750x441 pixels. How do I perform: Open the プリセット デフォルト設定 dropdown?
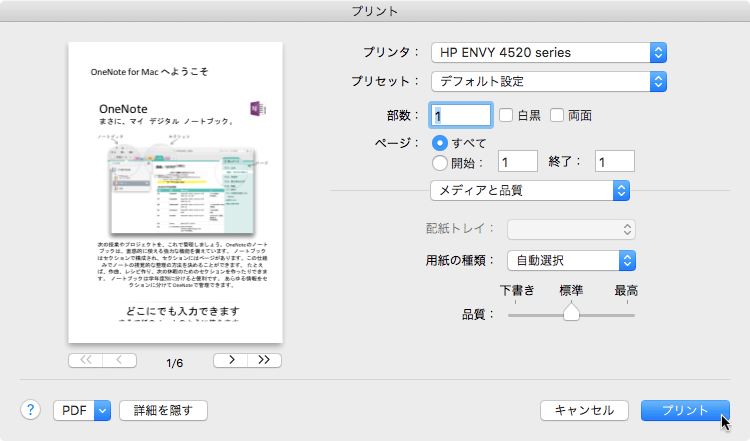(549, 82)
